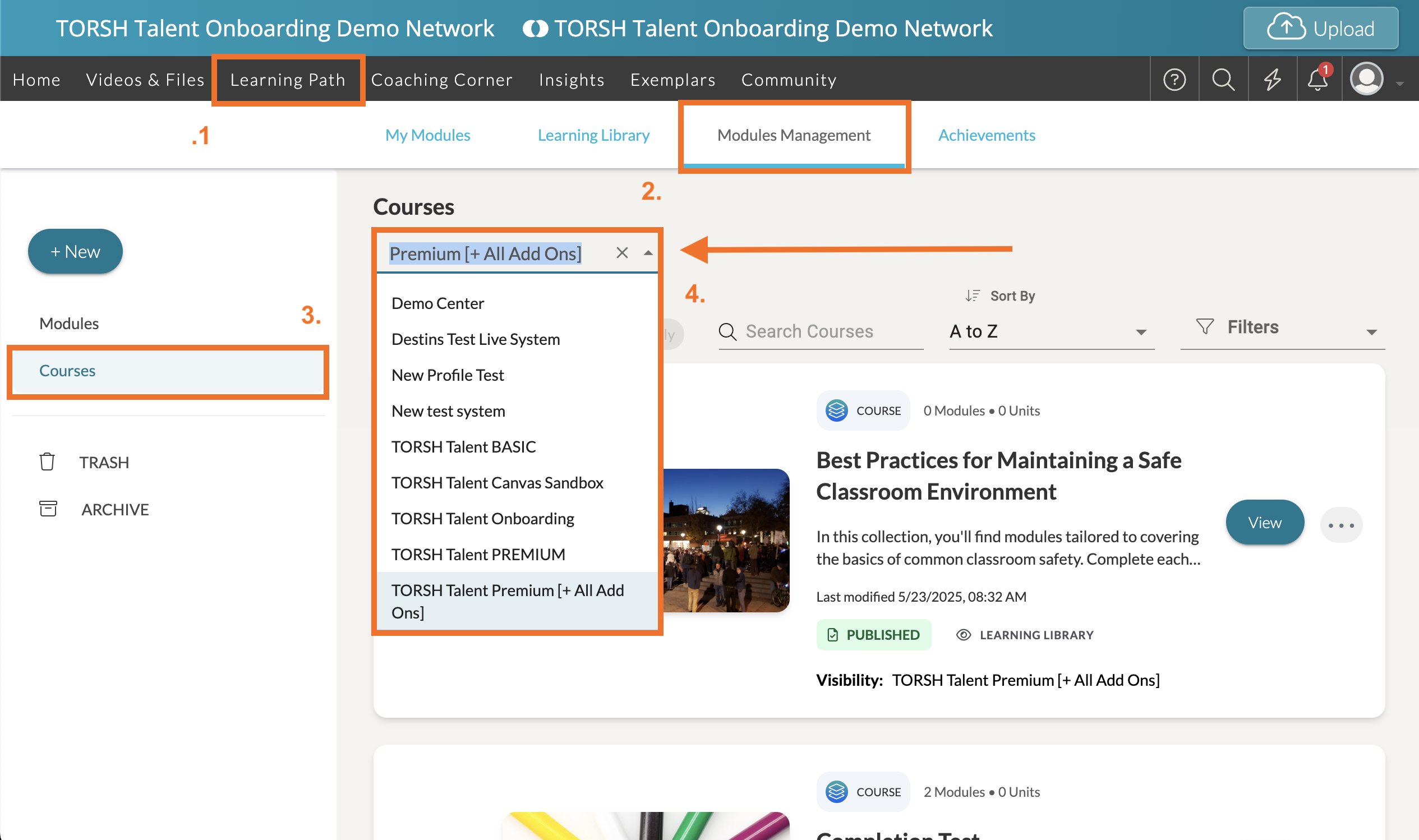The height and width of the screenshot is (840, 1419).
Task: Choose Demo Center option in dropdown
Action: tap(437, 303)
